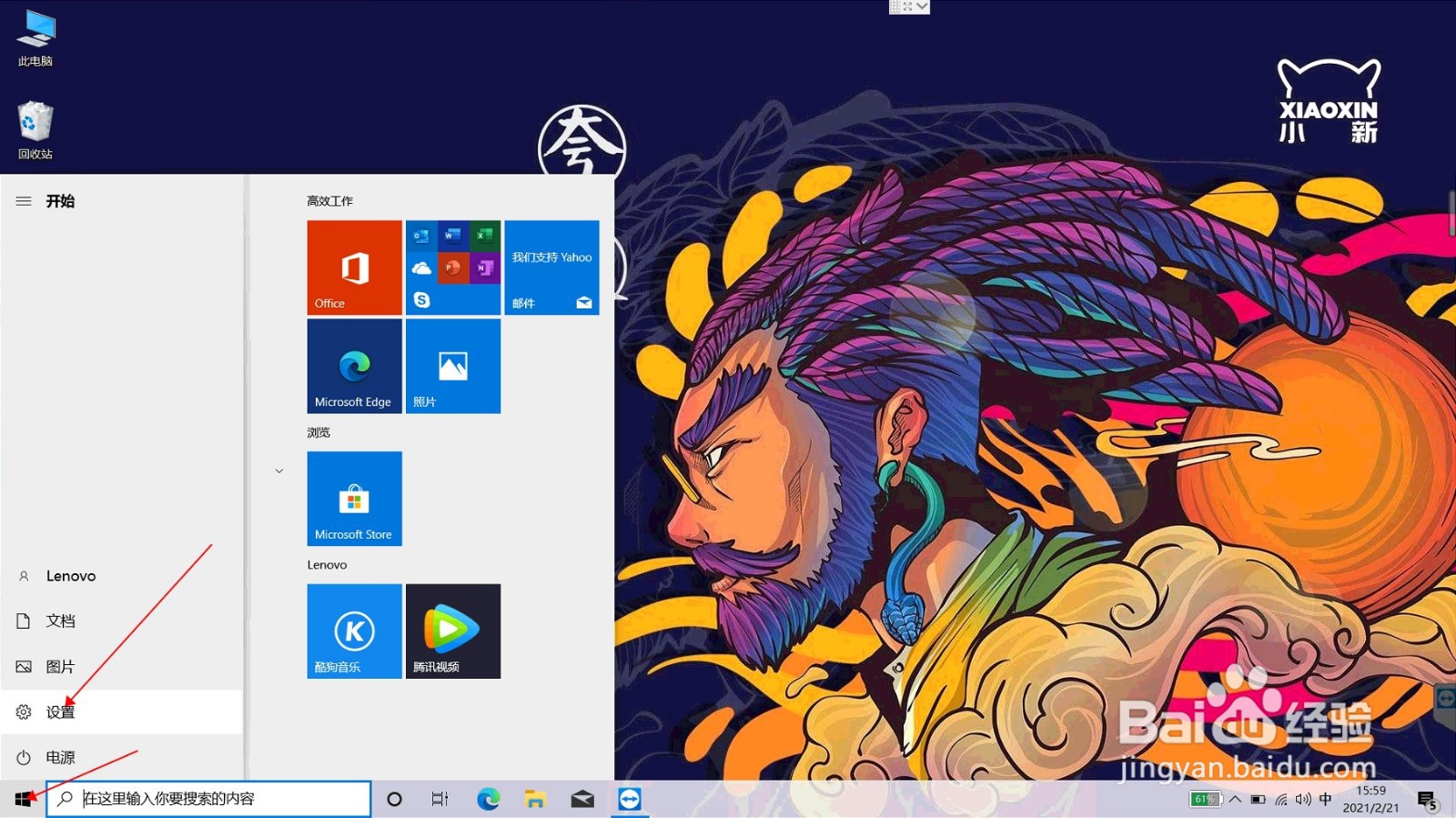
Task: Open File Explorer from the taskbar
Action: pyautogui.click(x=535, y=799)
